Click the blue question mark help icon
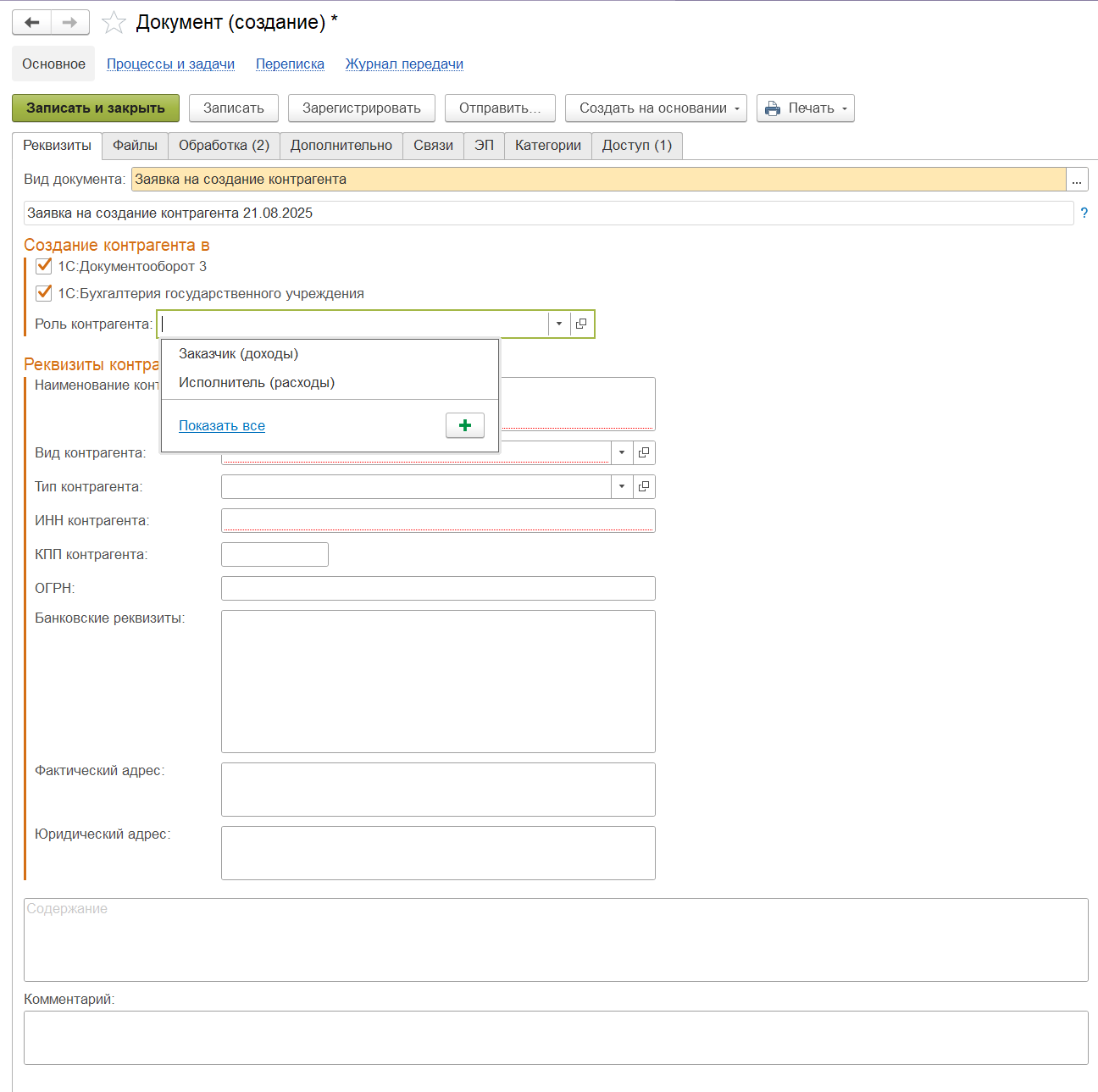 coord(1084,213)
